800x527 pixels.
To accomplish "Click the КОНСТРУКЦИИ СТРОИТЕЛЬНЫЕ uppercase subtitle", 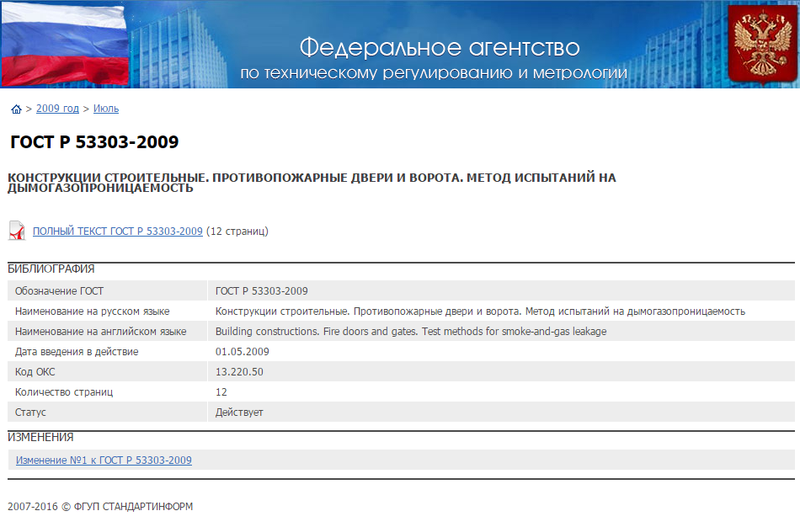I will coord(312,183).
